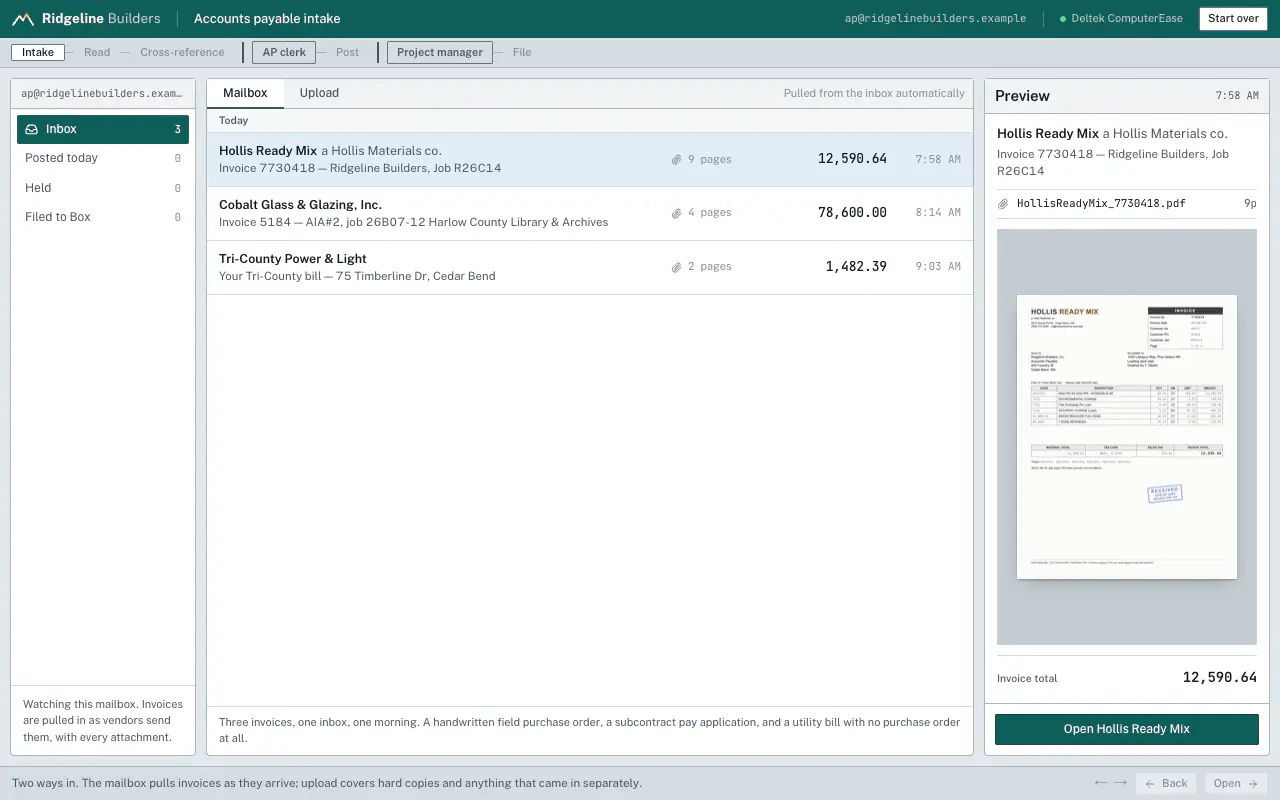Click the '4 pages' attachment label
Viewport: 1280px width, 800px height.
pyautogui.click(x=709, y=213)
